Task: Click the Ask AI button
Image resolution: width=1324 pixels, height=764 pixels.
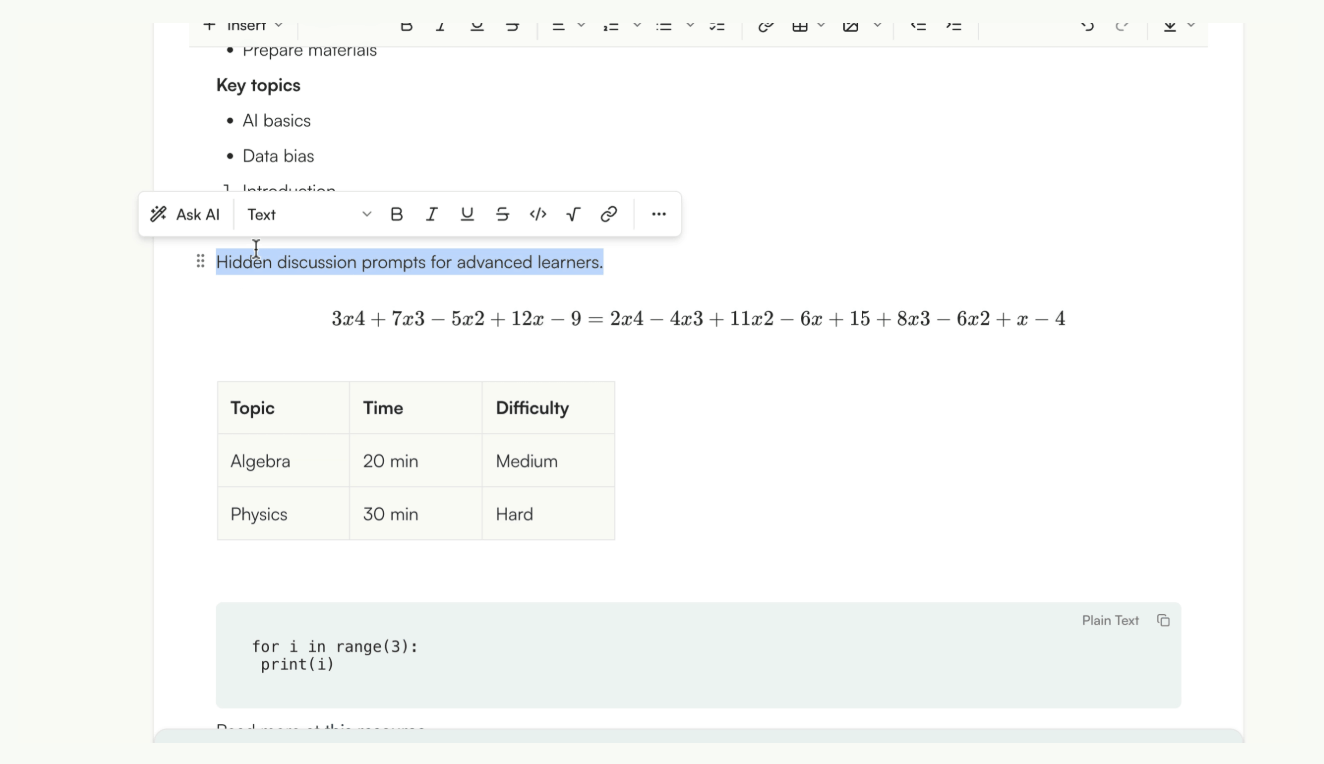Action: pos(185,213)
